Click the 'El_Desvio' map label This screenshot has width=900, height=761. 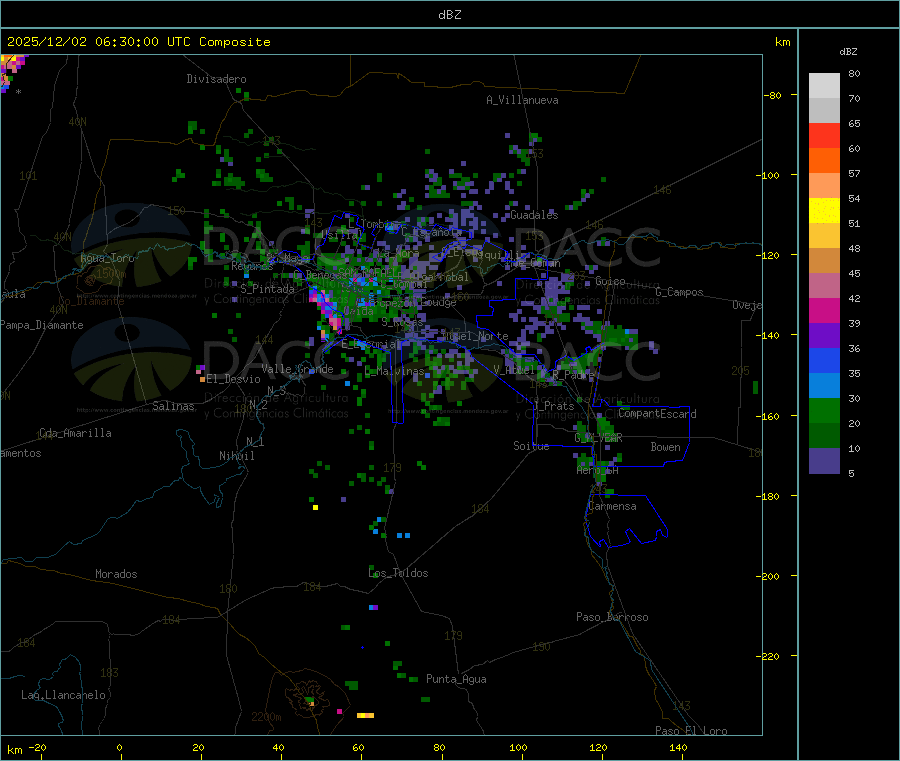[233, 379]
